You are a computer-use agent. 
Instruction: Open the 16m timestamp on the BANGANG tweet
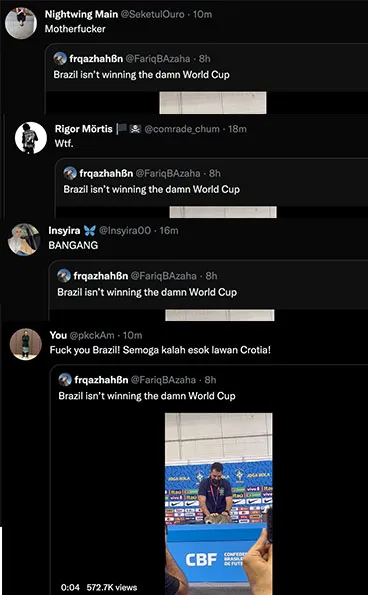(169, 230)
